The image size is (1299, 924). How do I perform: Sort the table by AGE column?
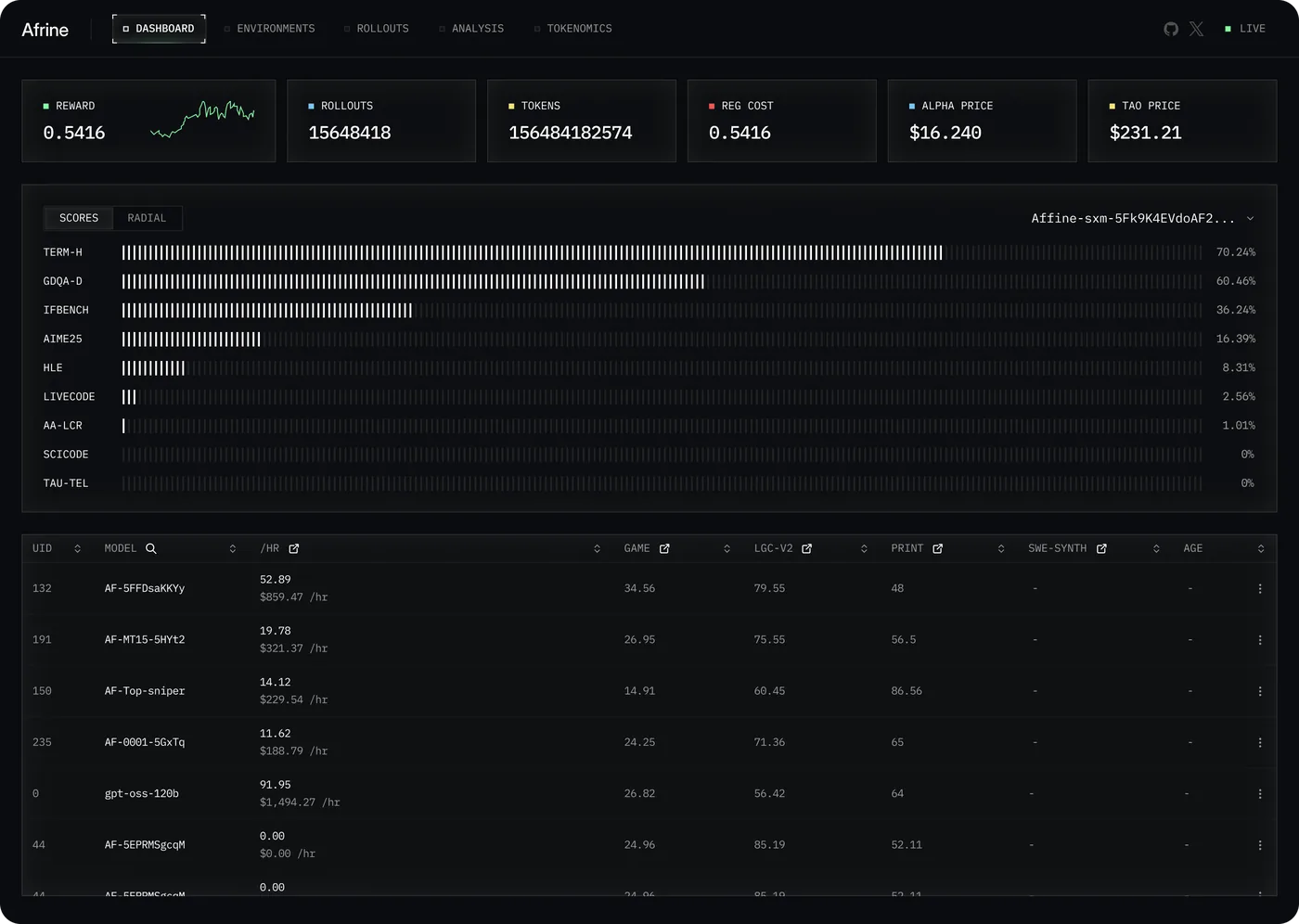point(1261,549)
